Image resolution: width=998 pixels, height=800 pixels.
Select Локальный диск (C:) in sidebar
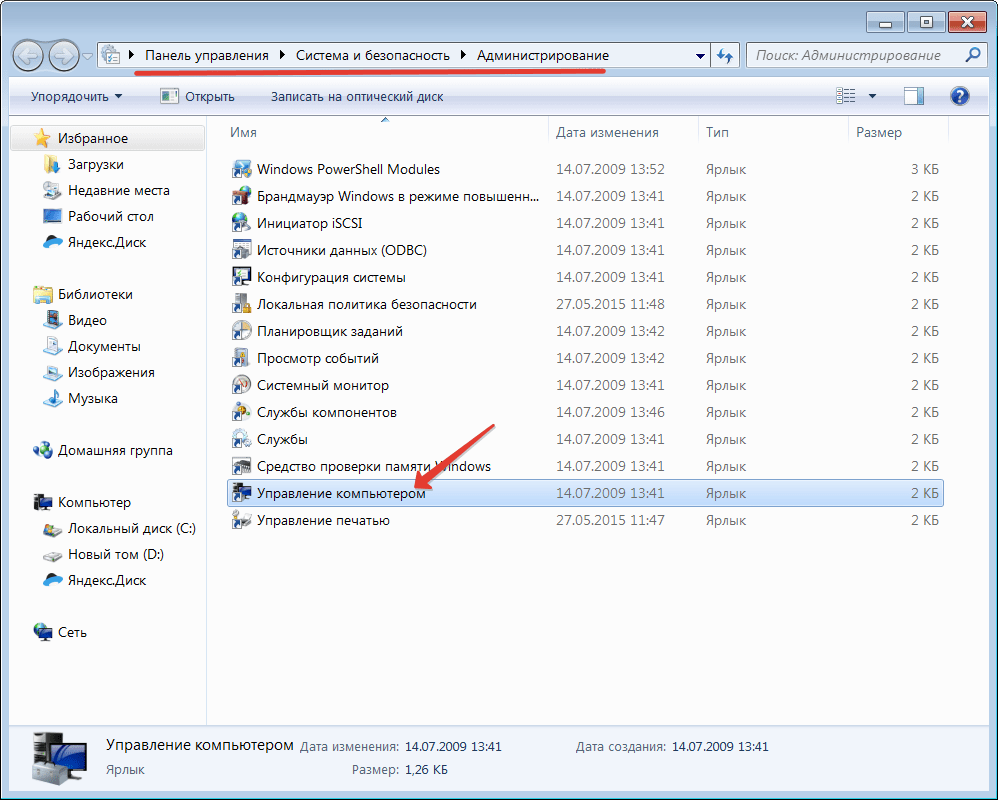coord(131,528)
